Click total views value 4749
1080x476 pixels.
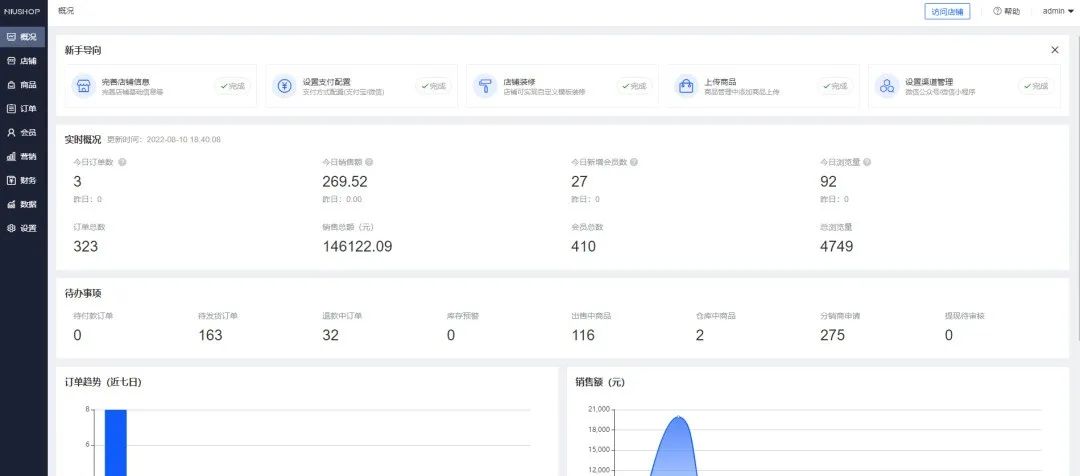837,247
